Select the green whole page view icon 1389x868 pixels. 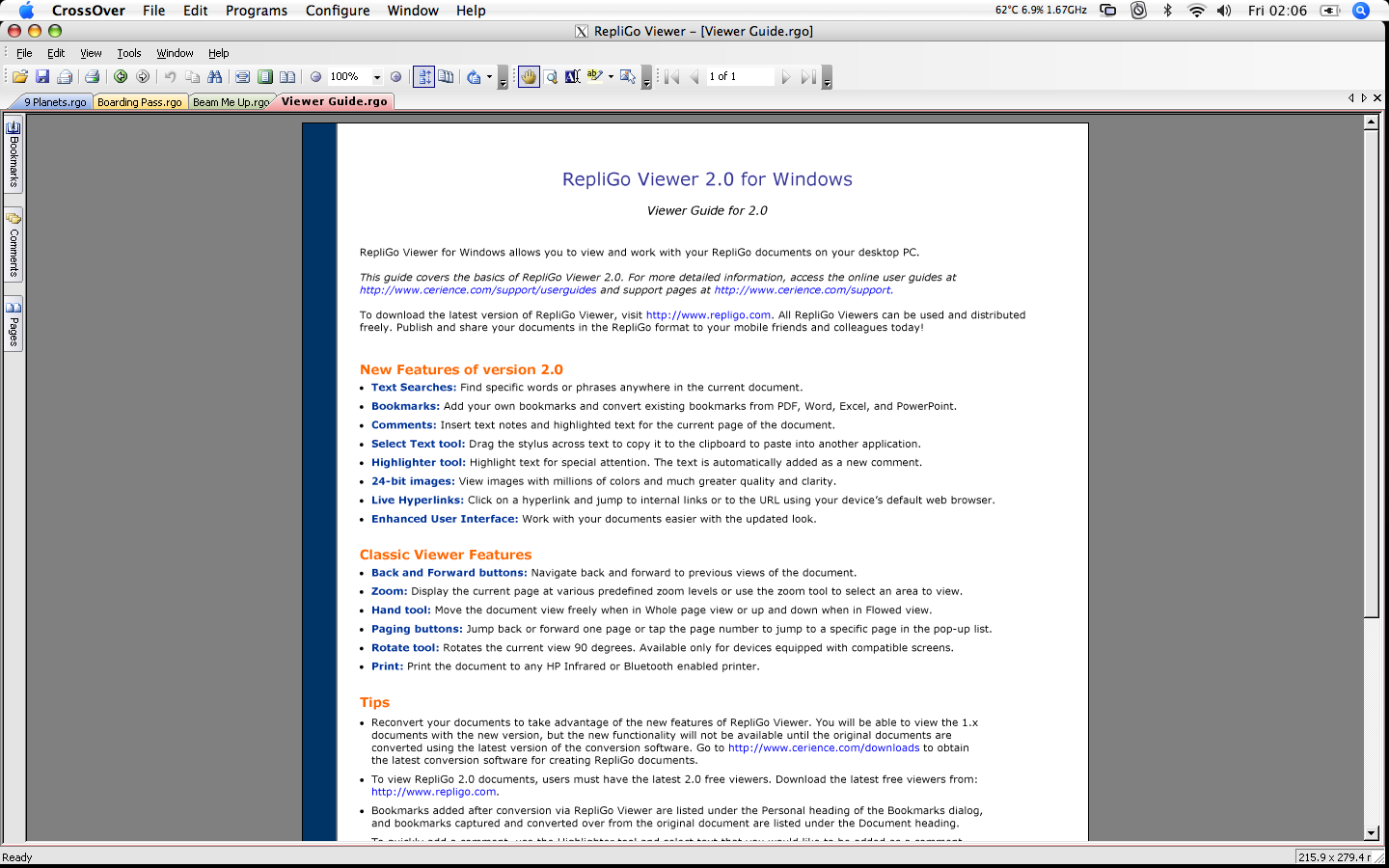pyautogui.click(x=265, y=76)
